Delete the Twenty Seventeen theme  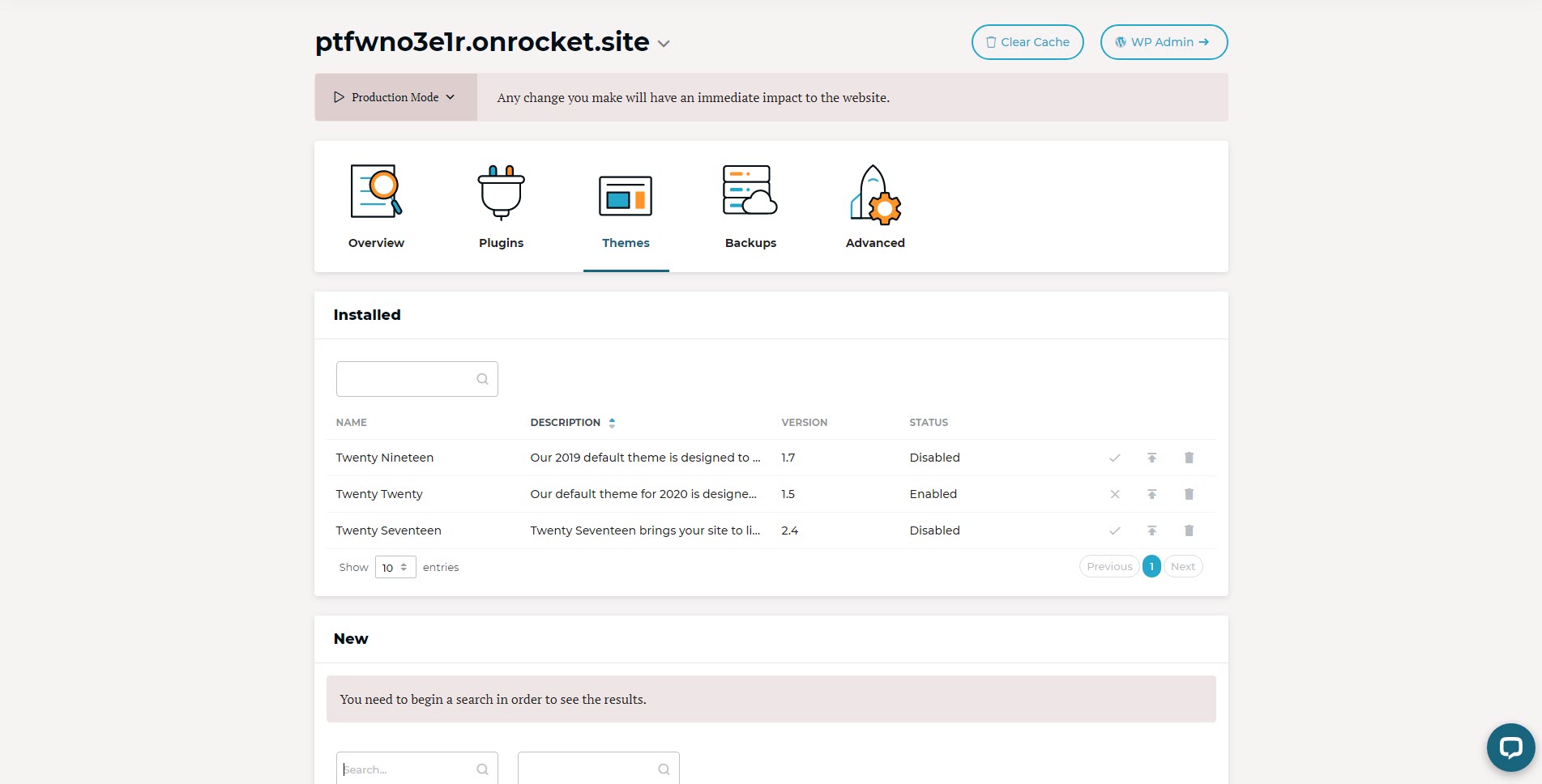pos(1189,530)
